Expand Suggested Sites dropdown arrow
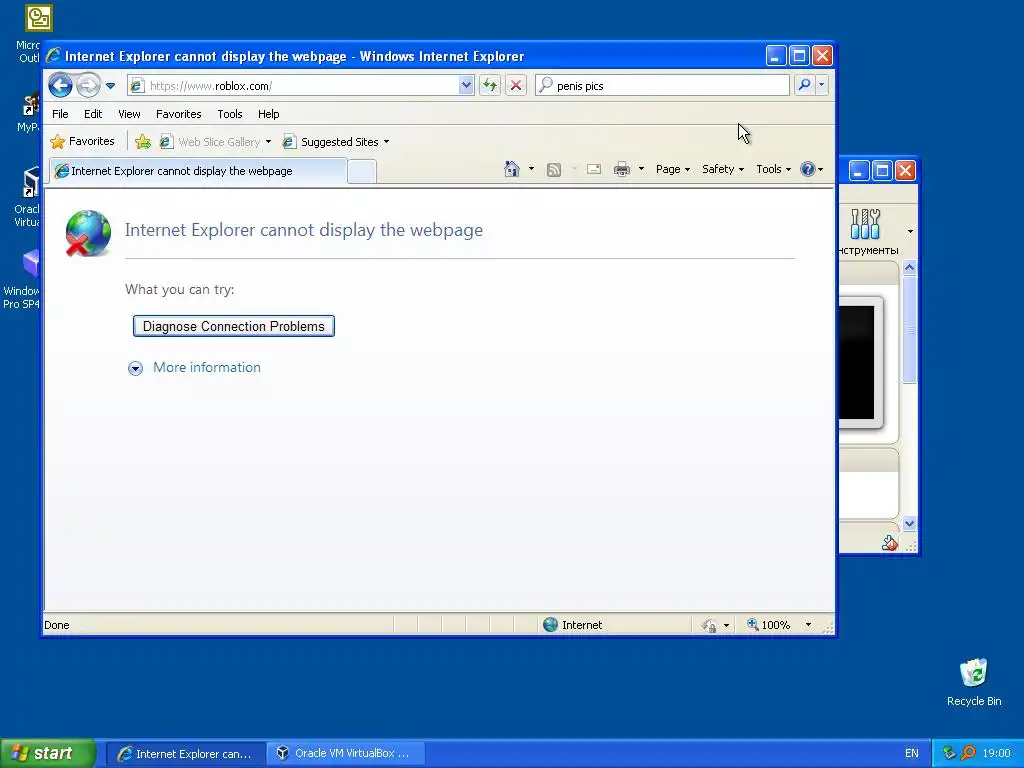Image resolution: width=1024 pixels, height=768 pixels. [x=387, y=142]
